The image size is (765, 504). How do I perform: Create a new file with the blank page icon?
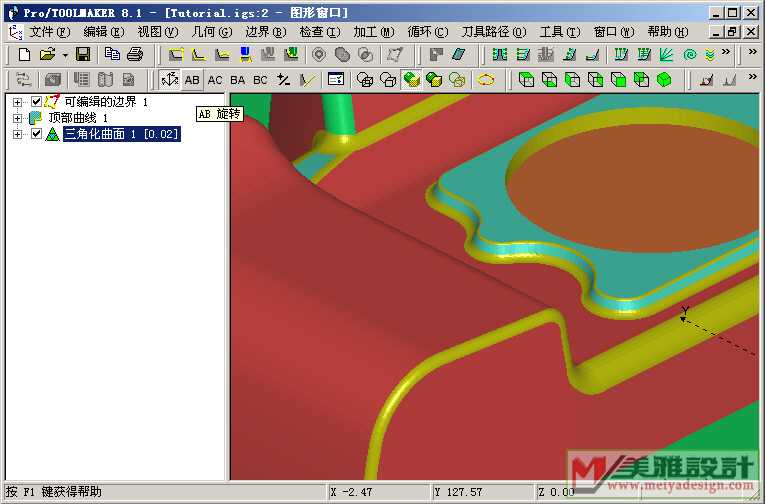click(24, 54)
